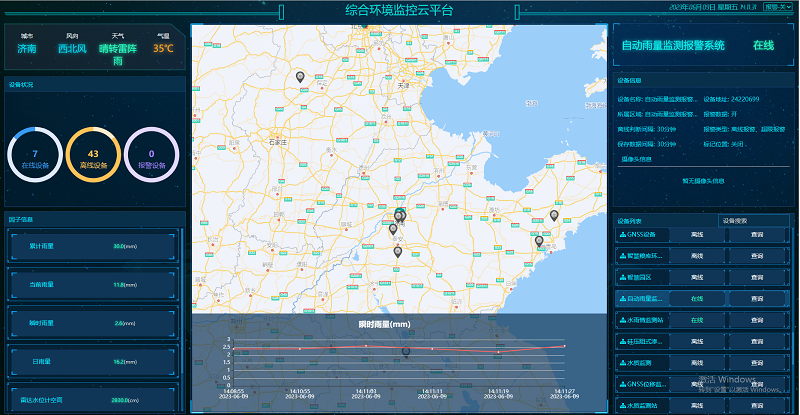Click 查询 in the GNSS设备 row
This screenshot has height=415, width=800.
coord(757,235)
